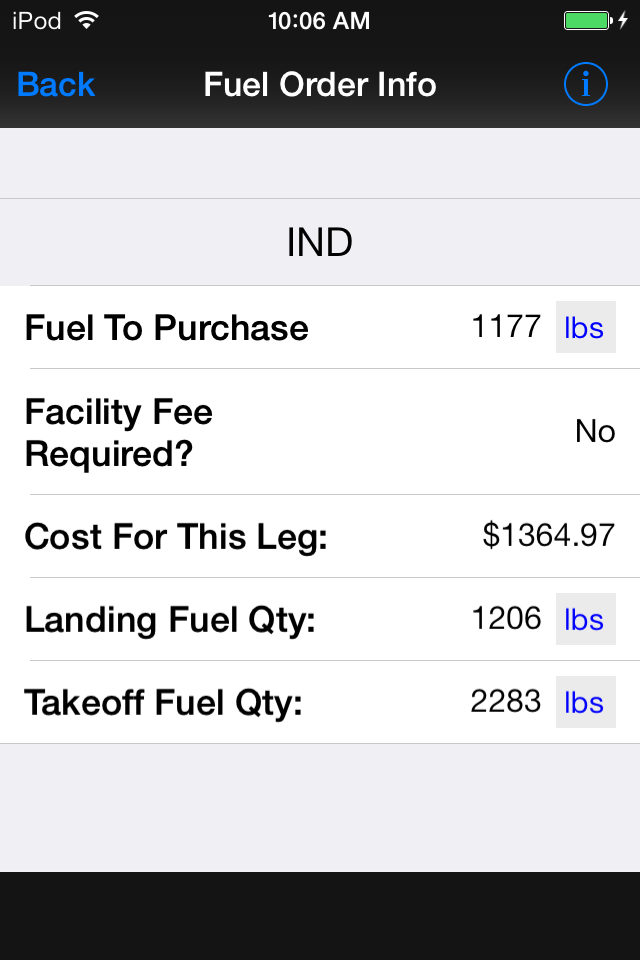640x960 pixels.
Task: Select the Cost For This Leg label
Action: point(176,537)
